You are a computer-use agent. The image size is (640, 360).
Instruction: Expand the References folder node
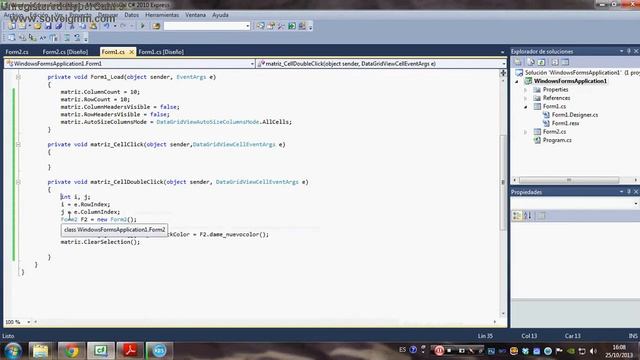point(526,98)
